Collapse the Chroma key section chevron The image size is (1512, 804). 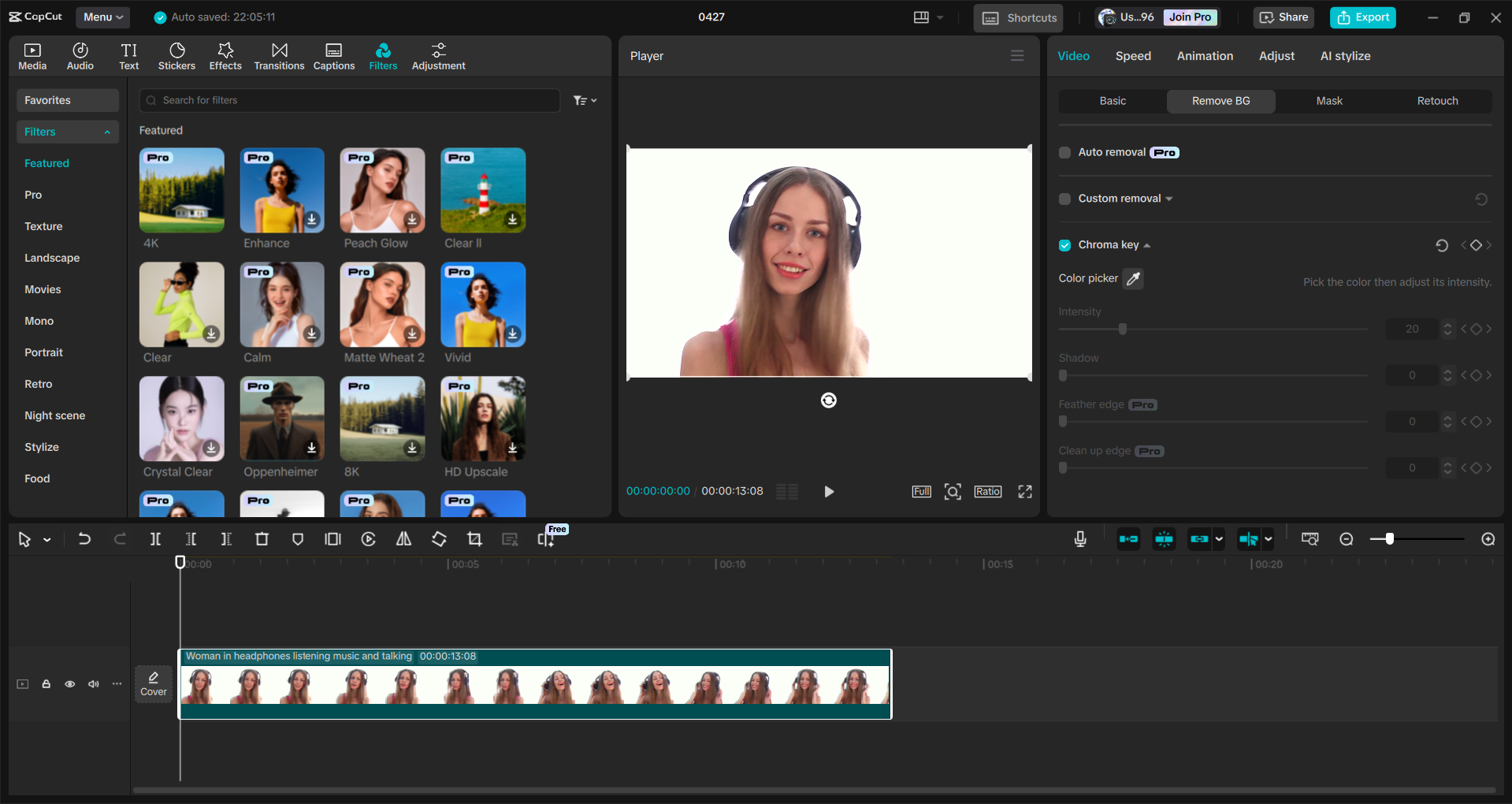pos(1150,245)
